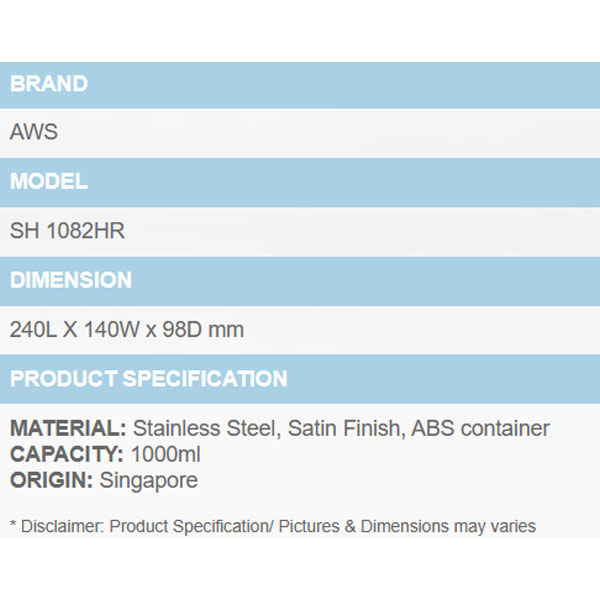This screenshot has height=600, width=600.
Task: Click the MODEL section header
Action: tap(49, 182)
